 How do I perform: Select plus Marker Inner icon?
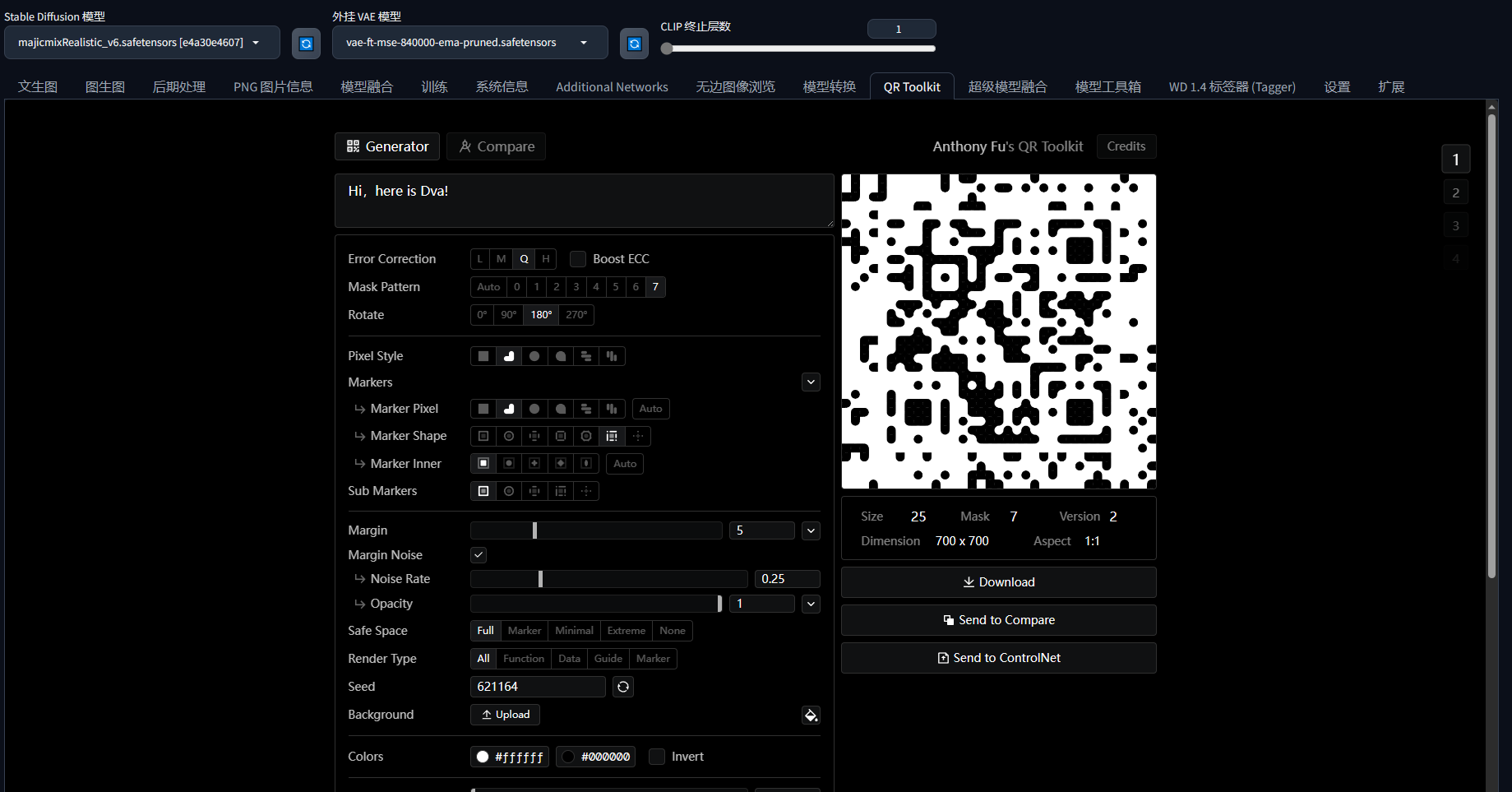click(534, 464)
